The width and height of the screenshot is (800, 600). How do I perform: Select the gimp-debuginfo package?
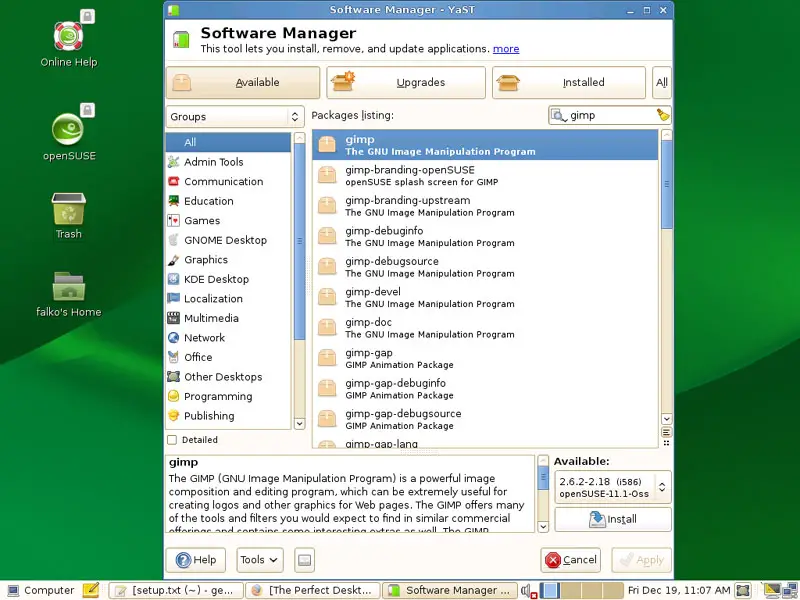485,236
